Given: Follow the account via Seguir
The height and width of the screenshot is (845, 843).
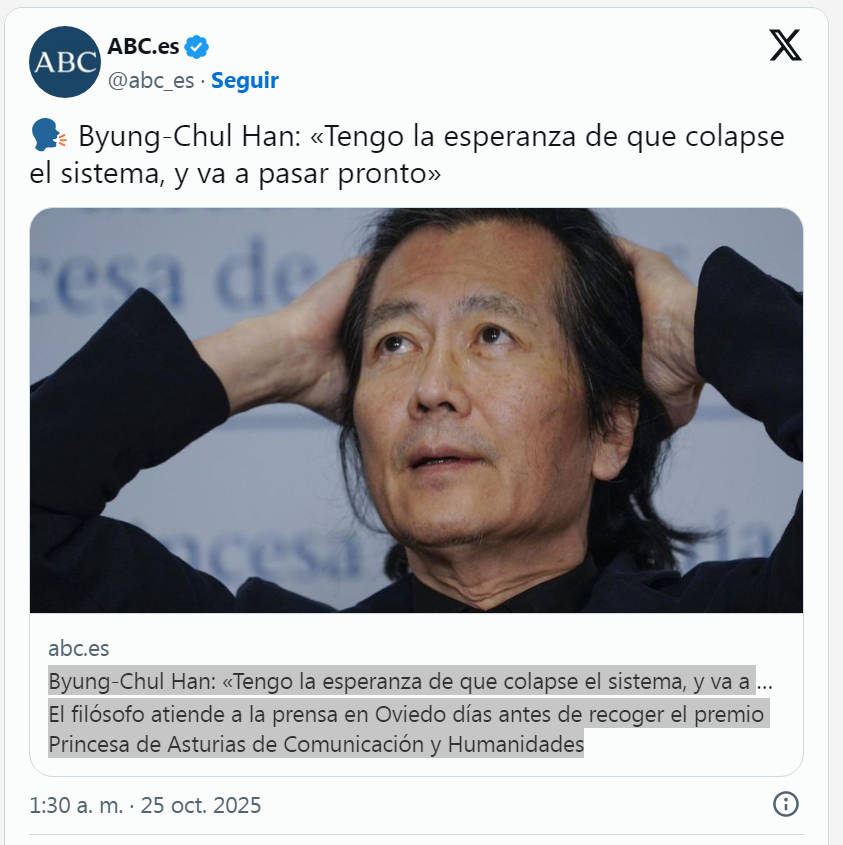Looking at the screenshot, I should (x=245, y=80).
